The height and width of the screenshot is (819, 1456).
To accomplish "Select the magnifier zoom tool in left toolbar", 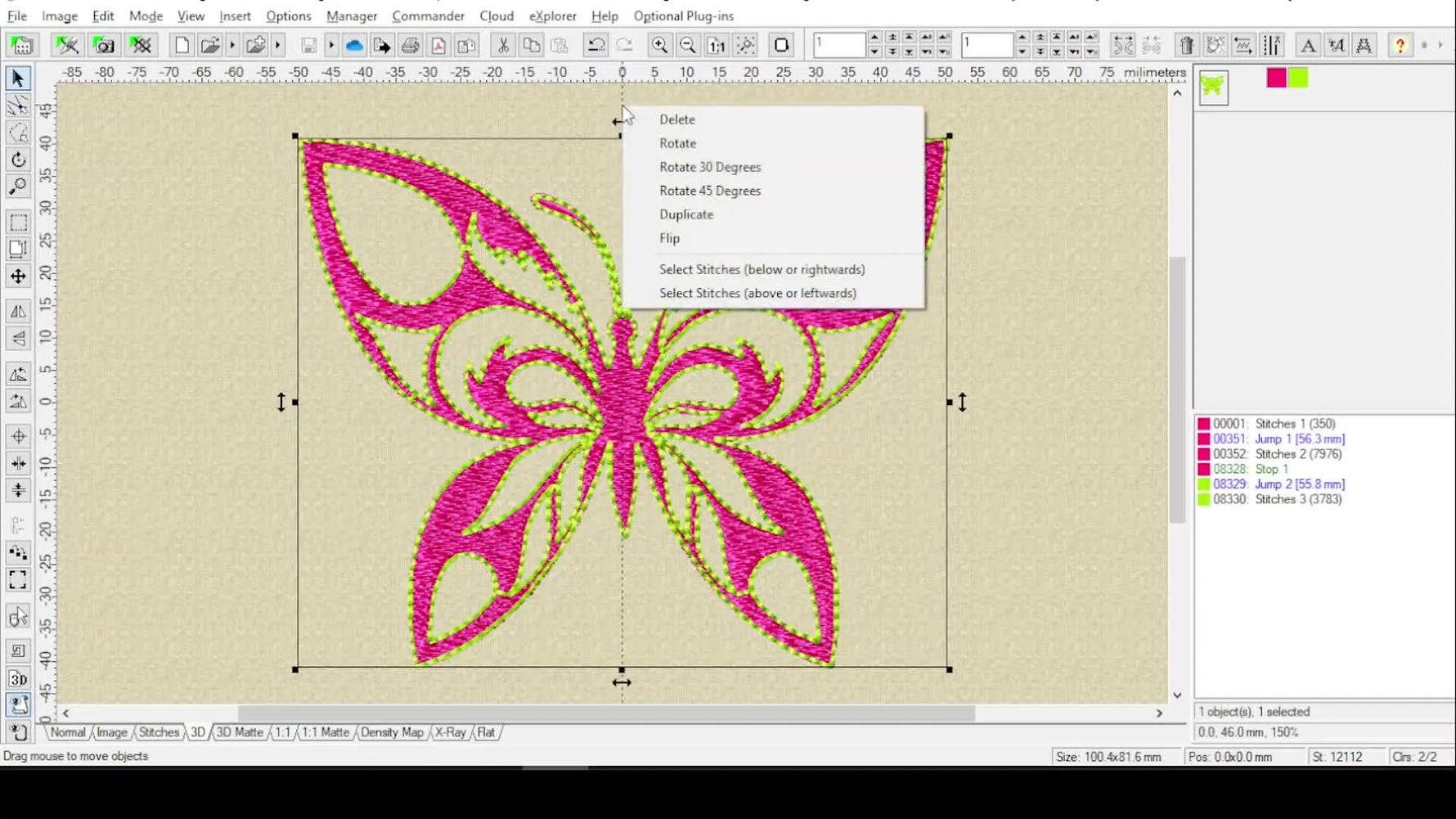I will point(18,187).
